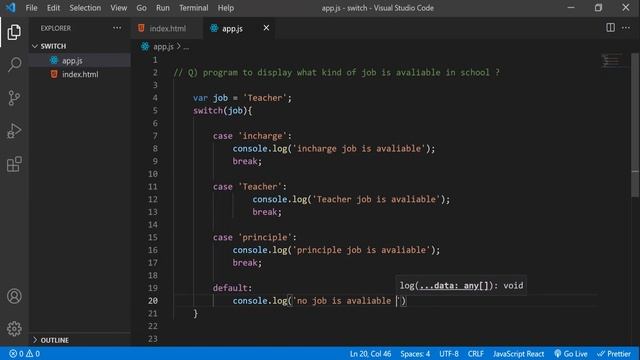The width and height of the screenshot is (640, 360).
Task: Click the case 'Teacher': line
Action: click(x=249, y=186)
